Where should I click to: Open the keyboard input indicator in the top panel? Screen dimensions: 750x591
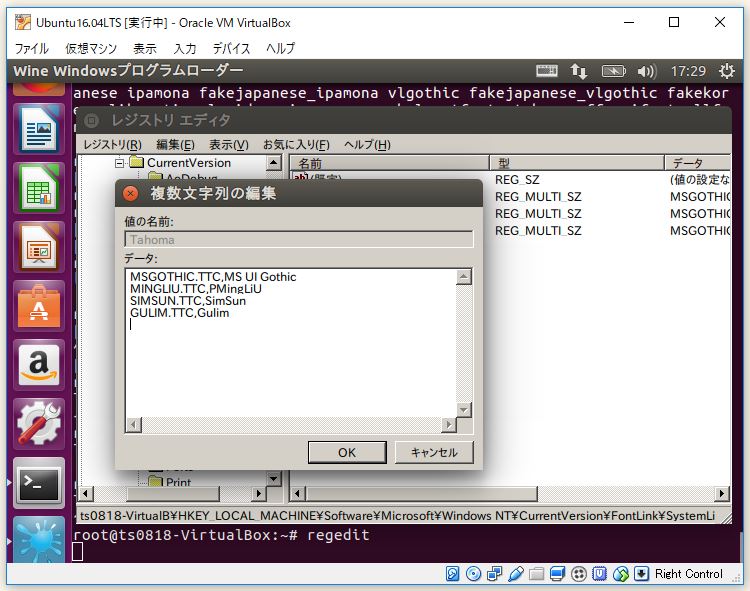tap(547, 71)
